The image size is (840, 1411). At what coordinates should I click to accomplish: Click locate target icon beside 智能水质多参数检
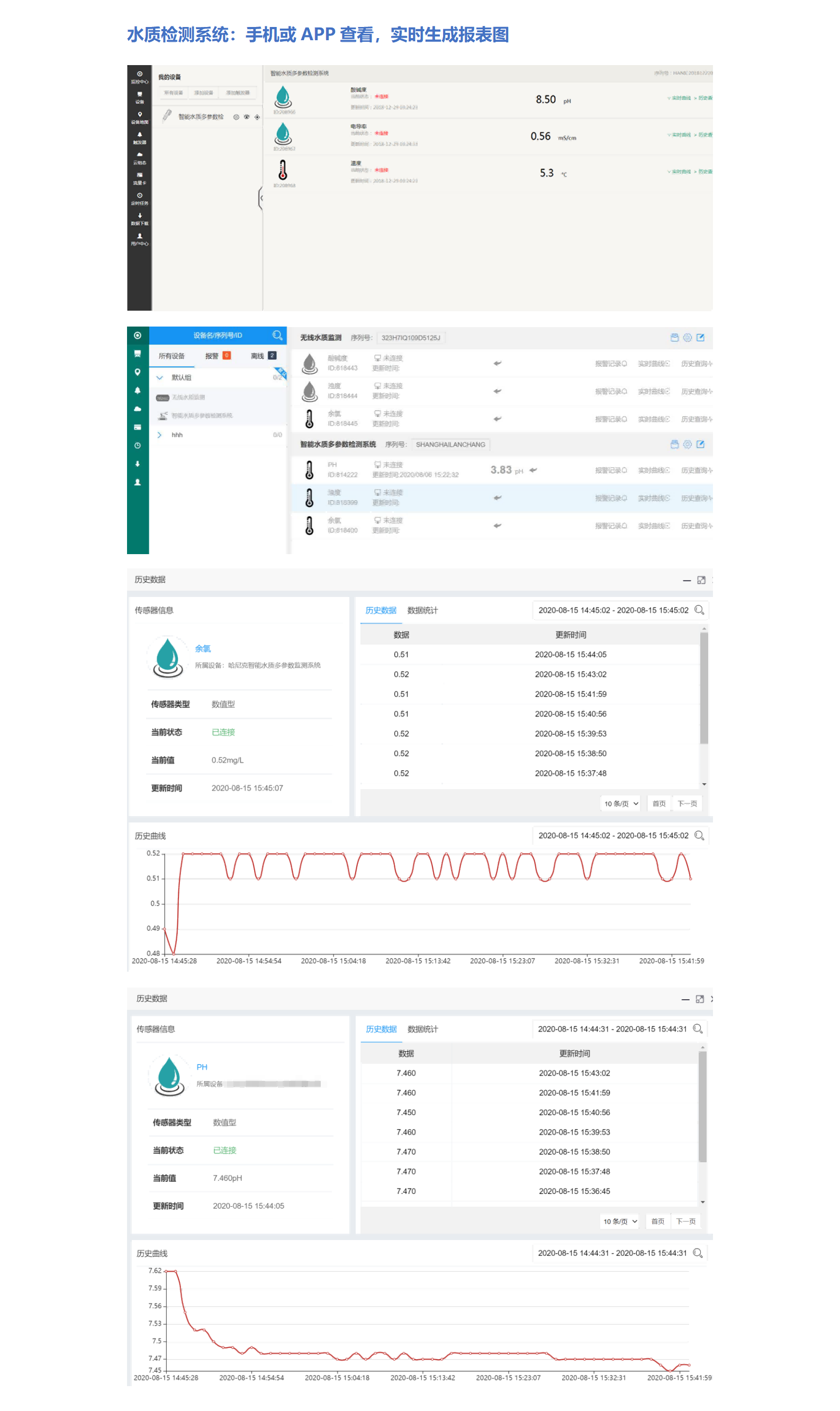257,117
